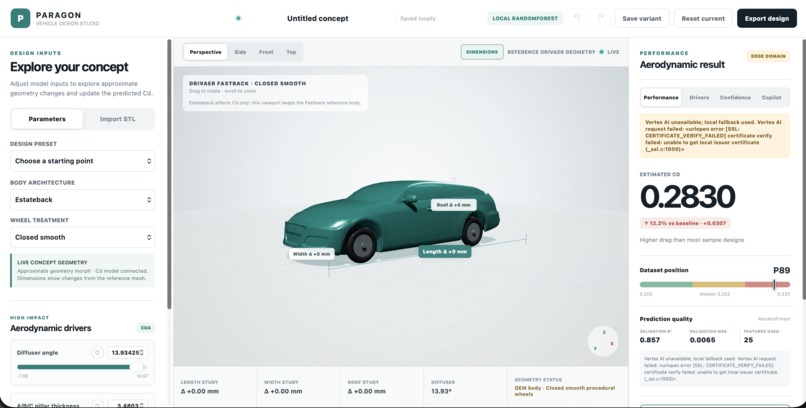Screen dimensions: 806x408
Task: Click the EDA badge beside Aerodynamic drivers
Action: [x=146, y=328]
